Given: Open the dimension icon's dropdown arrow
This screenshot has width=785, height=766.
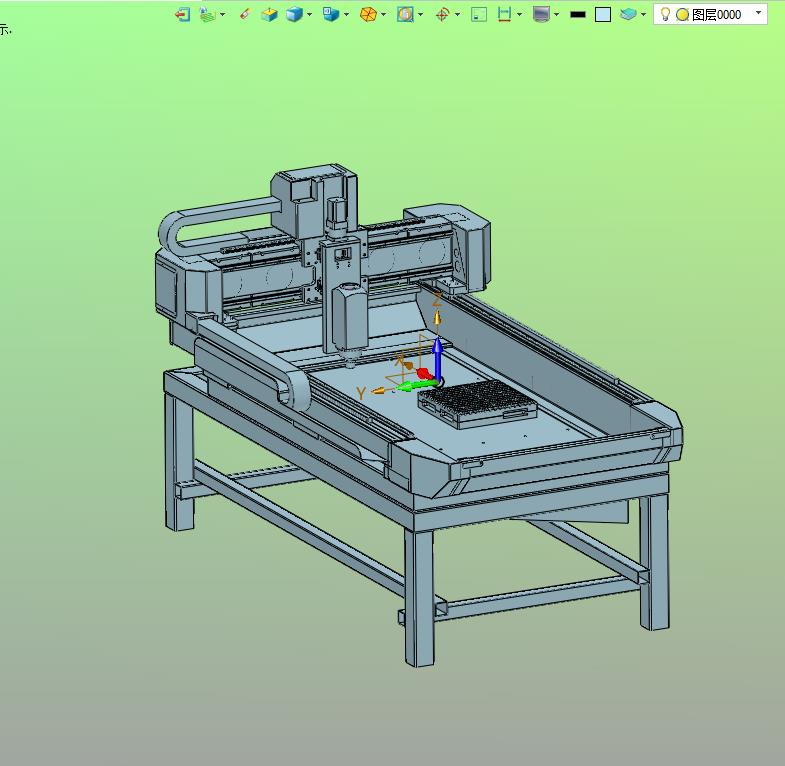Looking at the screenshot, I should click(519, 15).
